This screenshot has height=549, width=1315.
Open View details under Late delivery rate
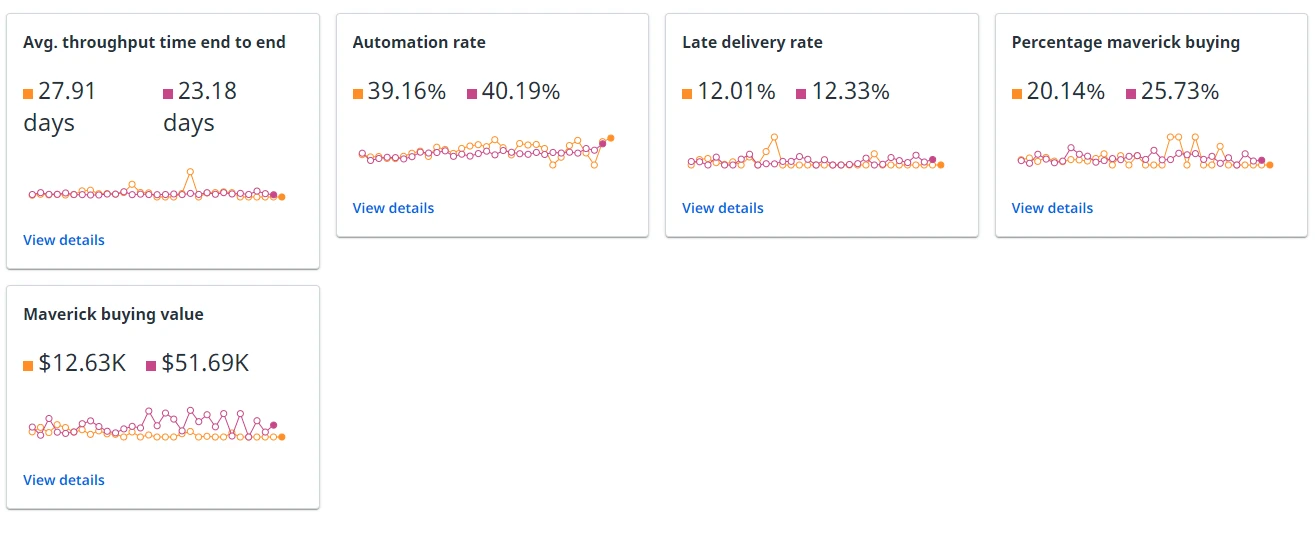723,208
